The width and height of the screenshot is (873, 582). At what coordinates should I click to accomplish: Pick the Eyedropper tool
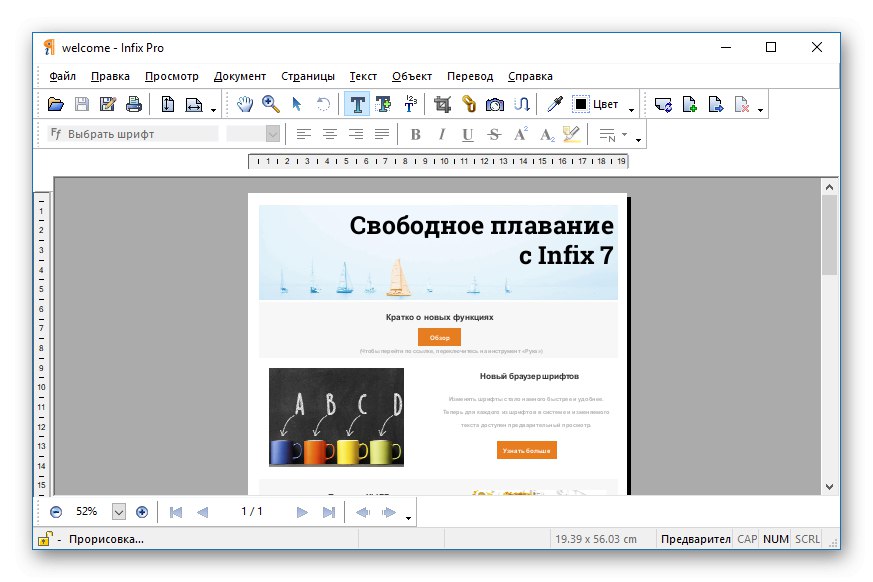pyautogui.click(x=553, y=104)
